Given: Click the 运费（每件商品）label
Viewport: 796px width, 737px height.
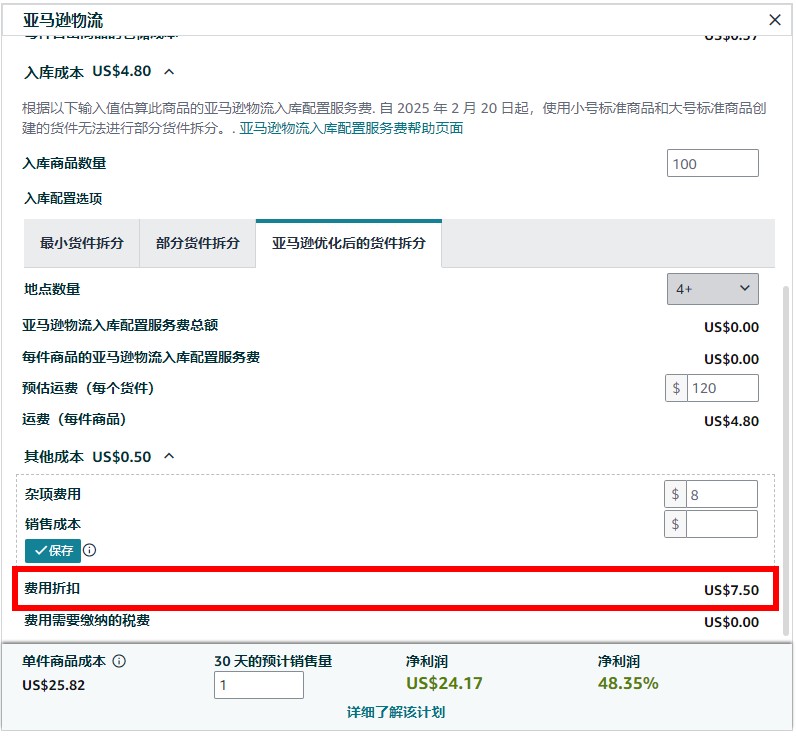Looking at the screenshot, I should pyautogui.click(x=75, y=419).
